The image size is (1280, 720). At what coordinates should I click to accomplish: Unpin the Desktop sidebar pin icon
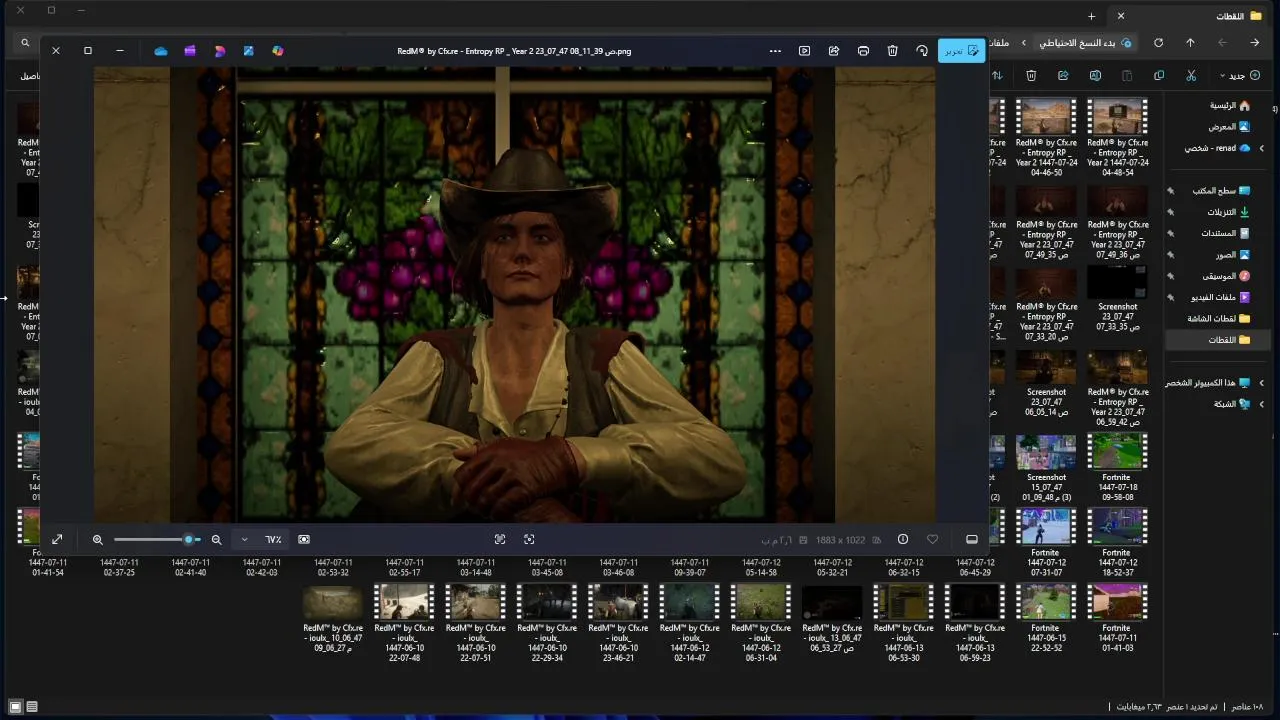(x=1171, y=190)
